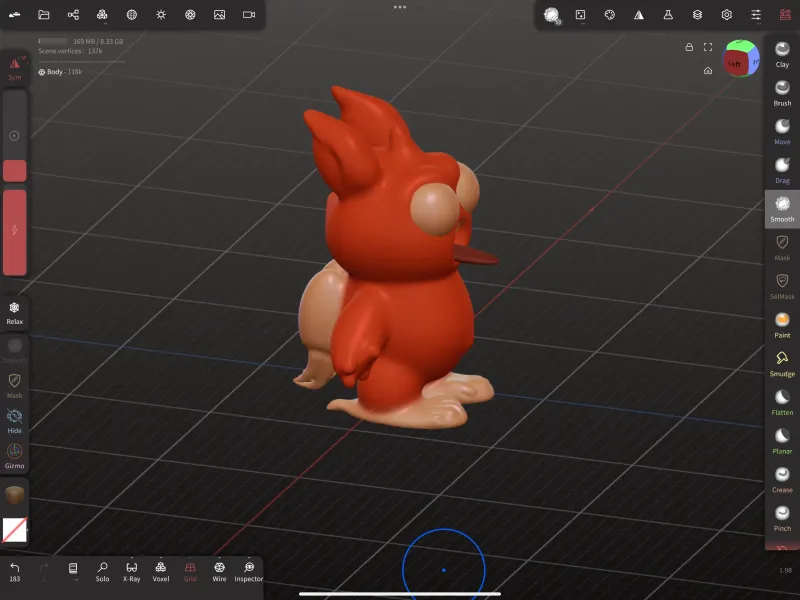The height and width of the screenshot is (600, 800).
Task: Open the Settings gear menu
Action: [x=727, y=15]
